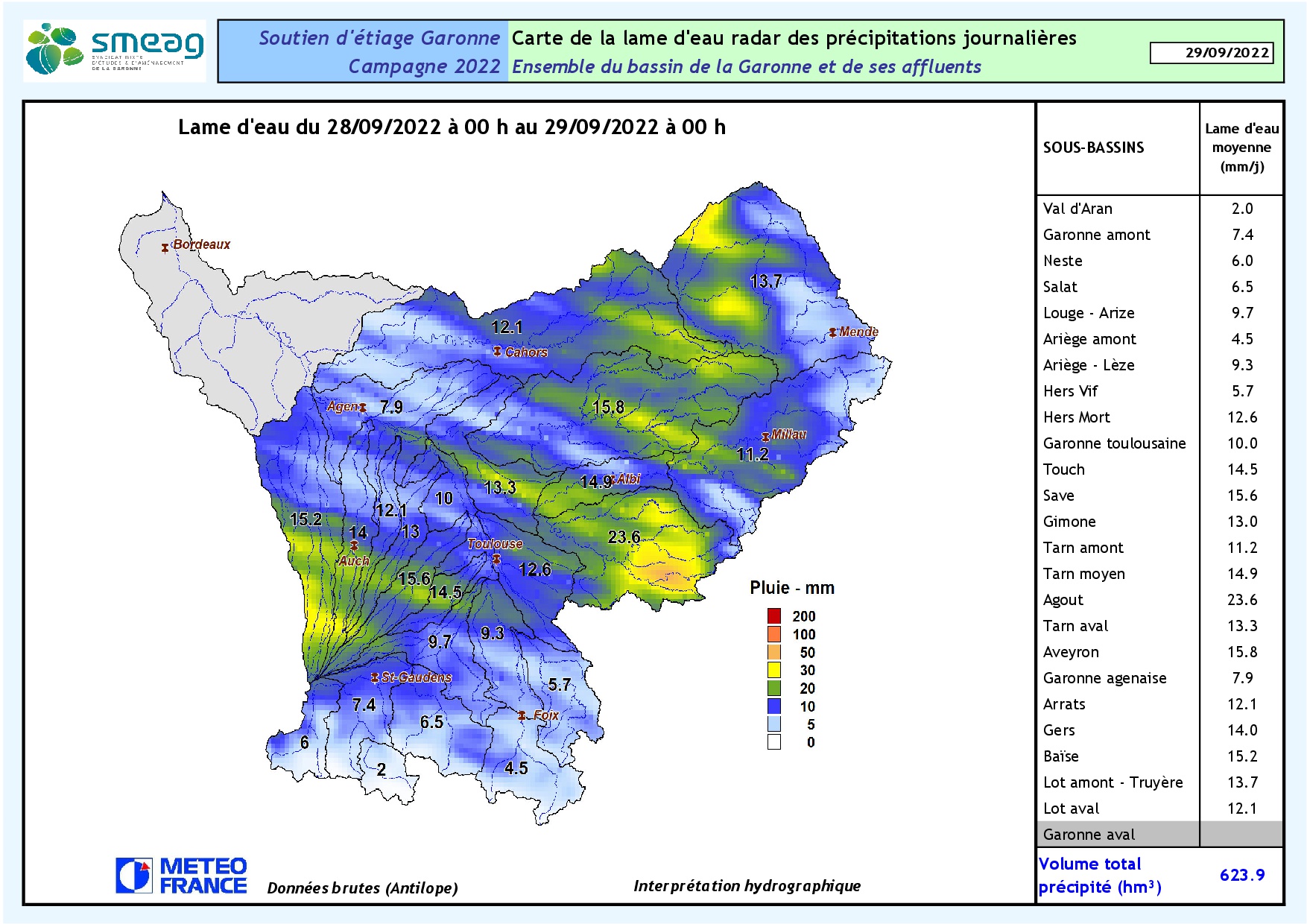
Task: Select the Toulouse city marker
Action: 496,557
